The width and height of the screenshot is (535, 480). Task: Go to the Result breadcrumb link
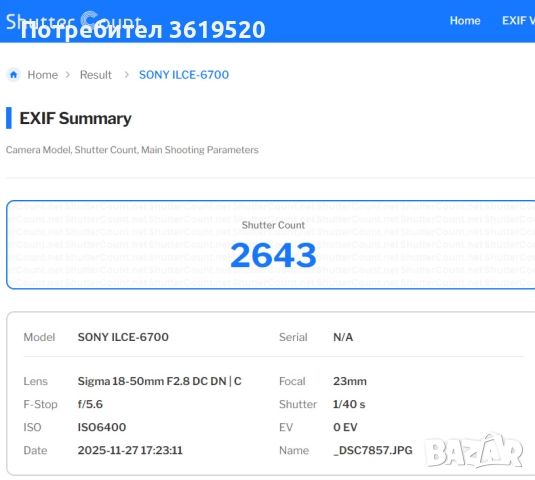point(96,75)
